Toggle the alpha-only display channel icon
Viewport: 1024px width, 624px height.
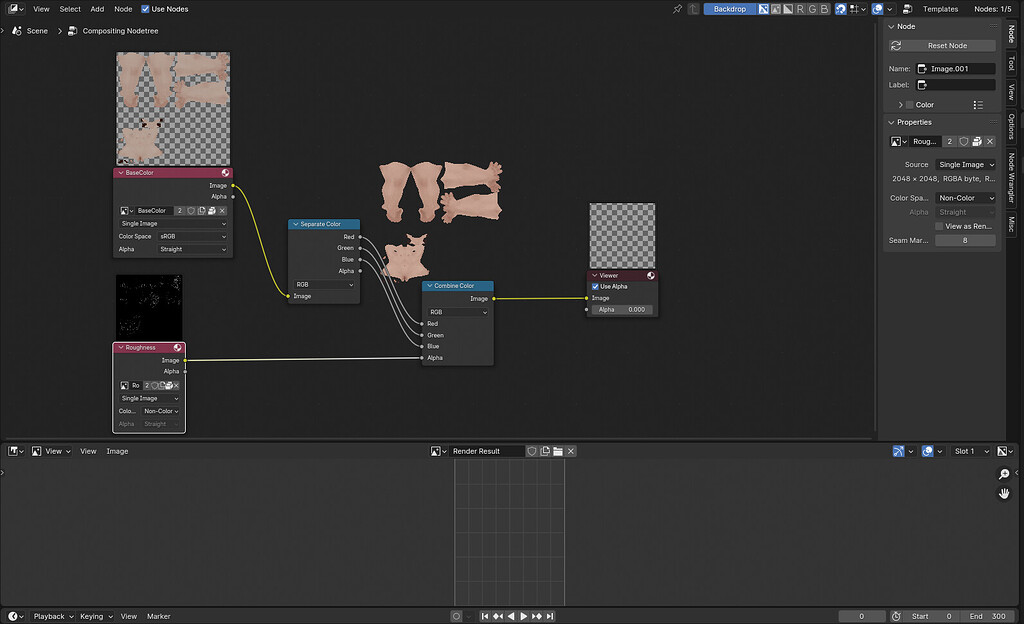tap(788, 9)
